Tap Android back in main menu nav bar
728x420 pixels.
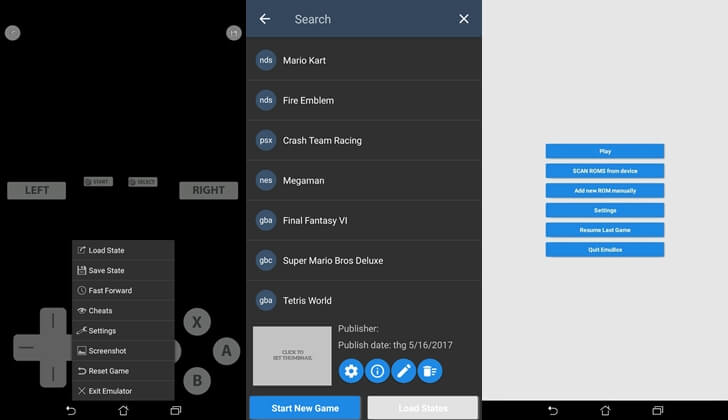pos(552,410)
